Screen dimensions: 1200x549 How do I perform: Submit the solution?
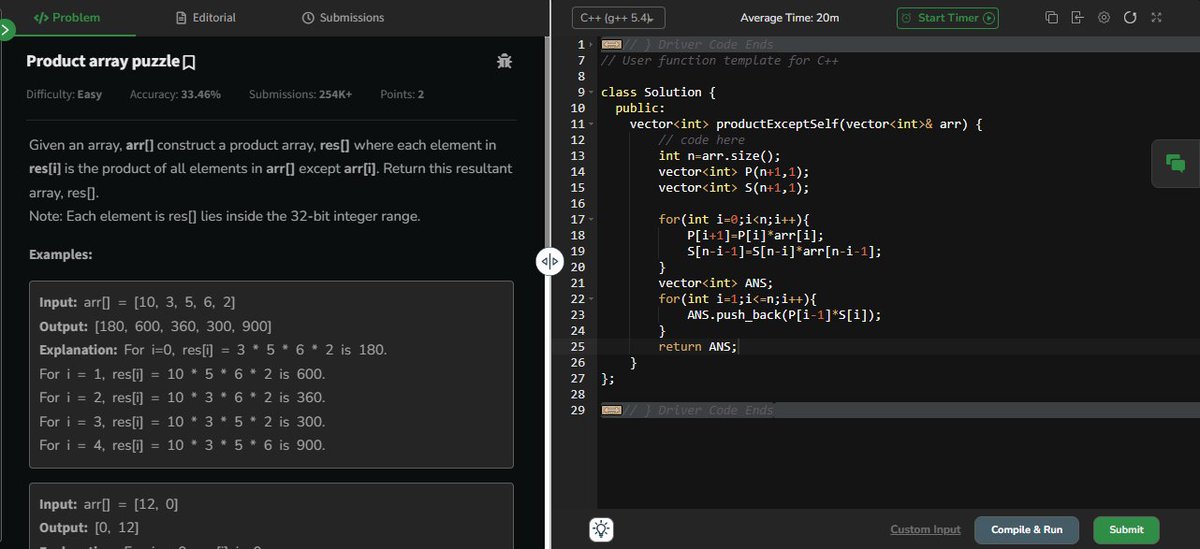1126,530
